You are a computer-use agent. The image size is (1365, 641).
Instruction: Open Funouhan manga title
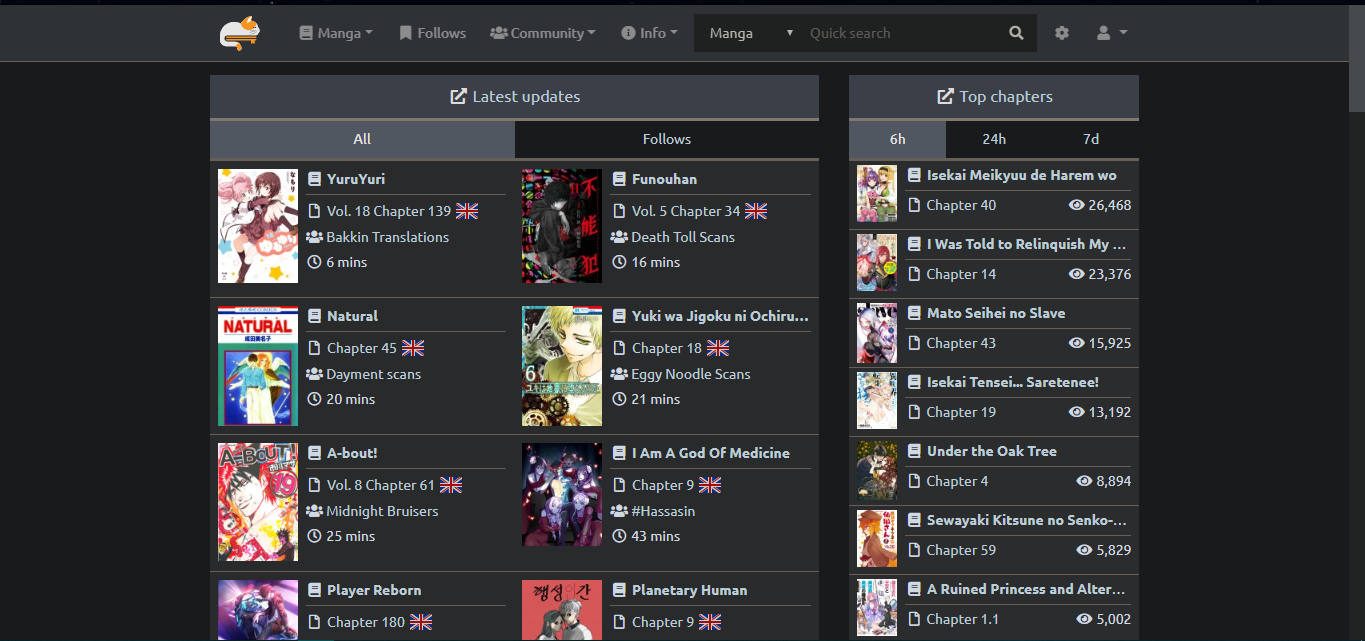tap(664, 179)
